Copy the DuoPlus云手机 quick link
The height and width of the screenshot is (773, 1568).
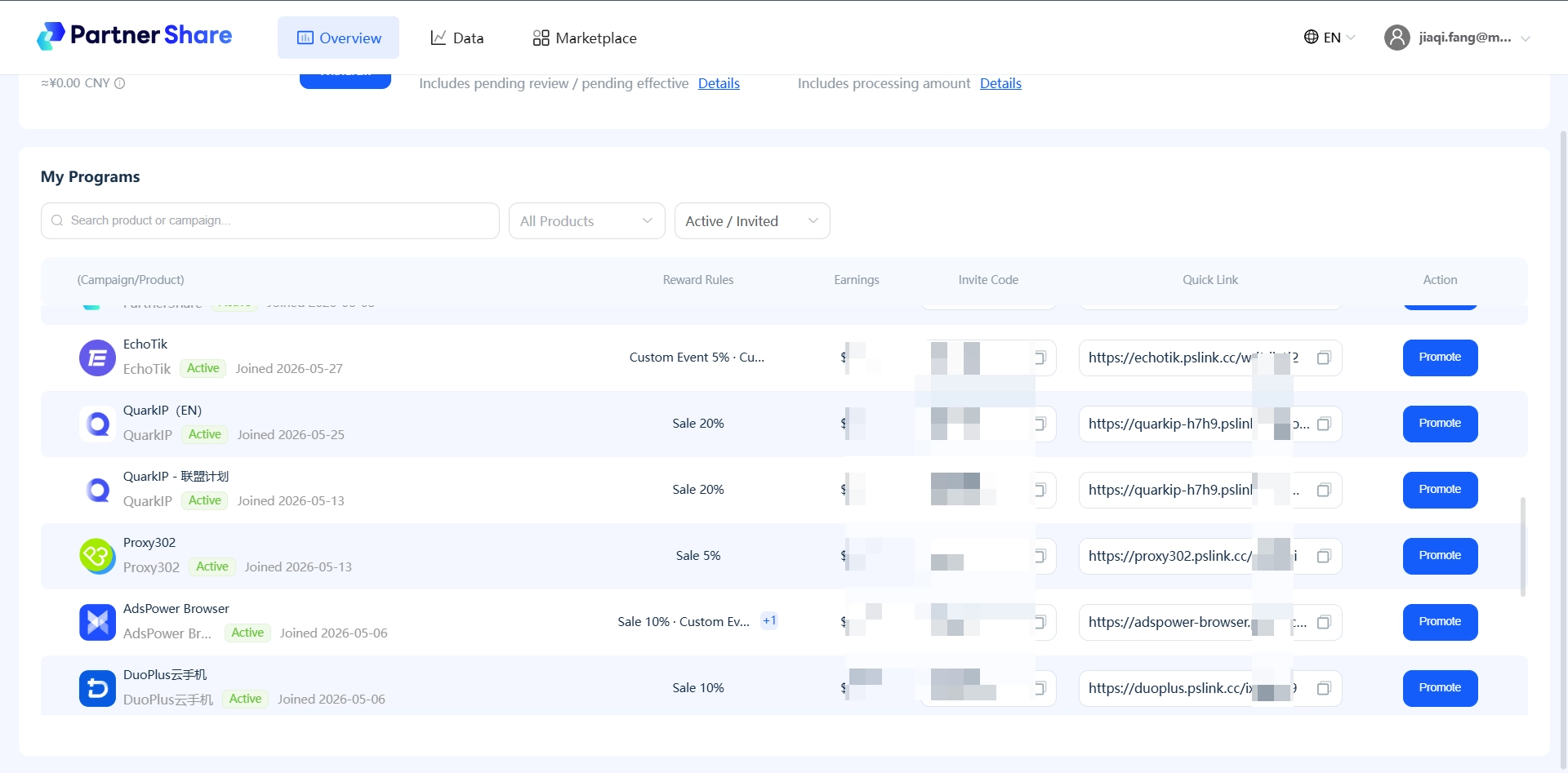(1324, 688)
